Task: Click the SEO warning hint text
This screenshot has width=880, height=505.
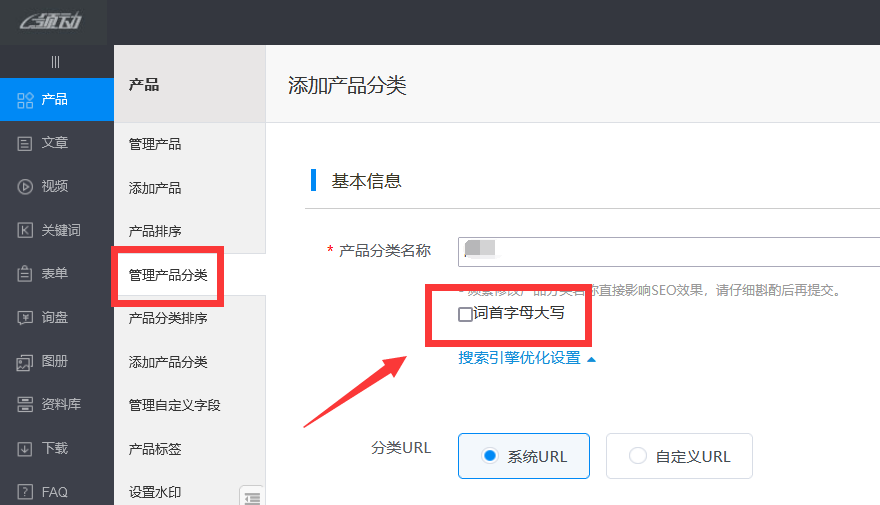Action: [x=650, y=290]
